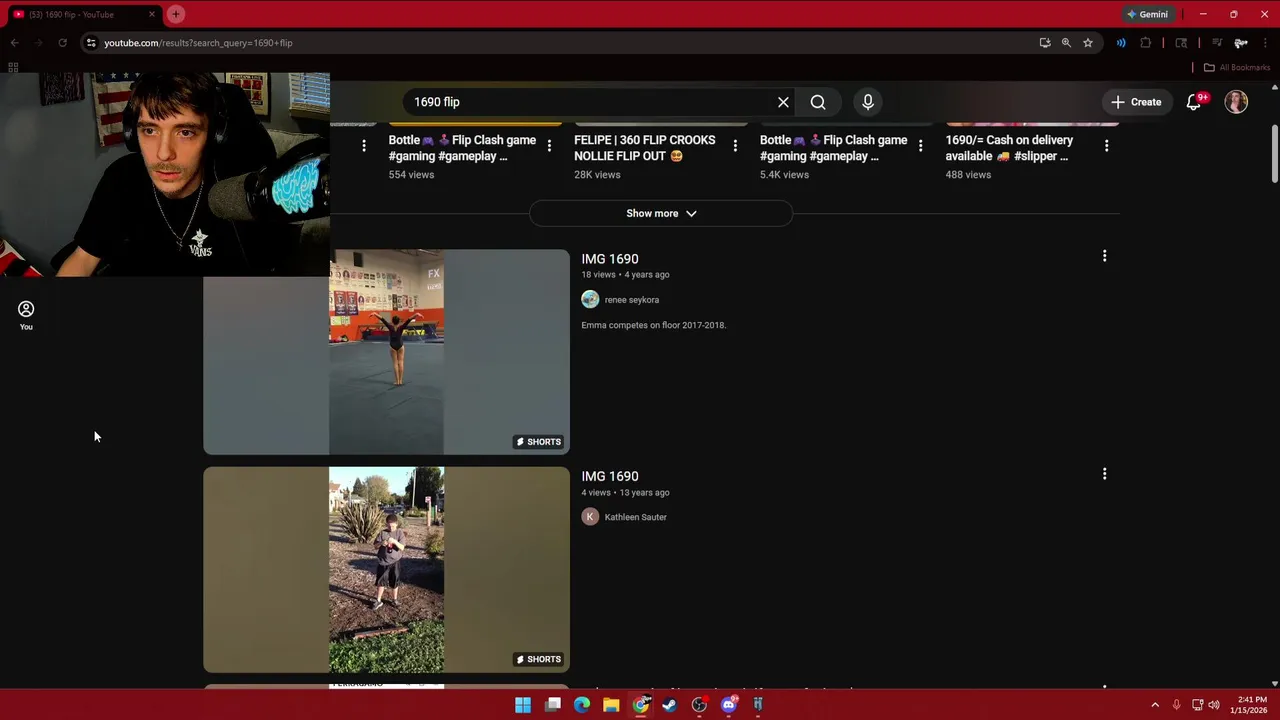Open the Windows Start menu
Image resolution: width=1280 pixels, height=720 pixels.
(523, 705)
